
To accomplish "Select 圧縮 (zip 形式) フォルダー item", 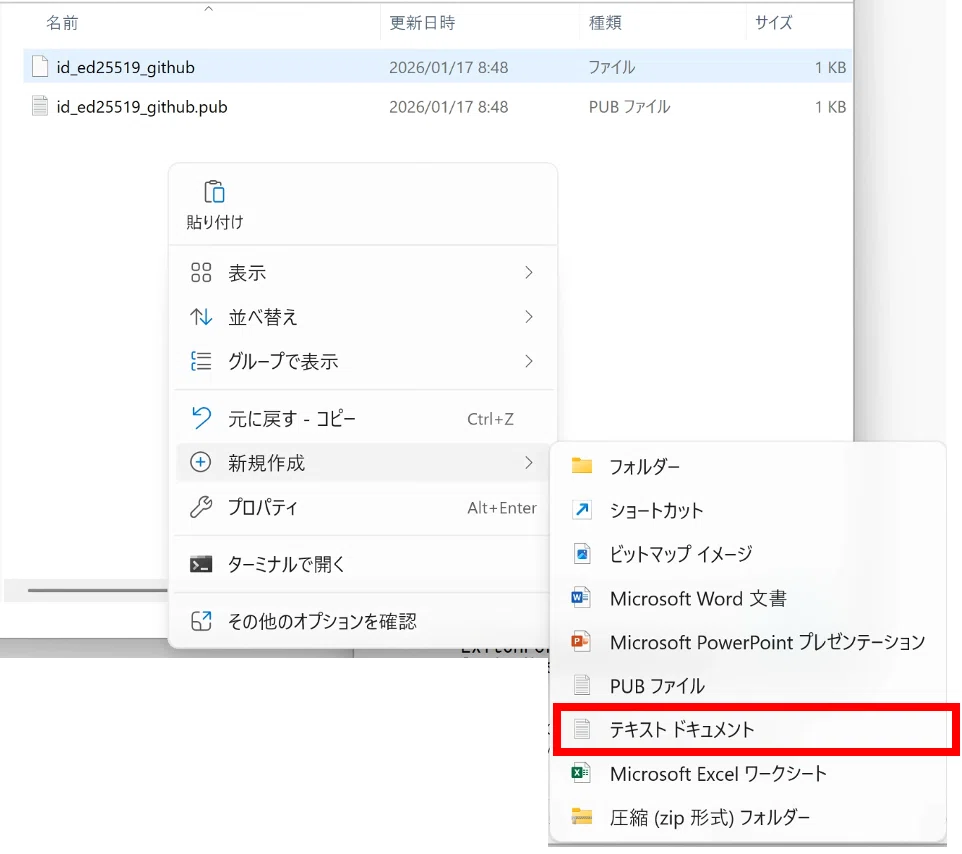I will click(748, 817).
